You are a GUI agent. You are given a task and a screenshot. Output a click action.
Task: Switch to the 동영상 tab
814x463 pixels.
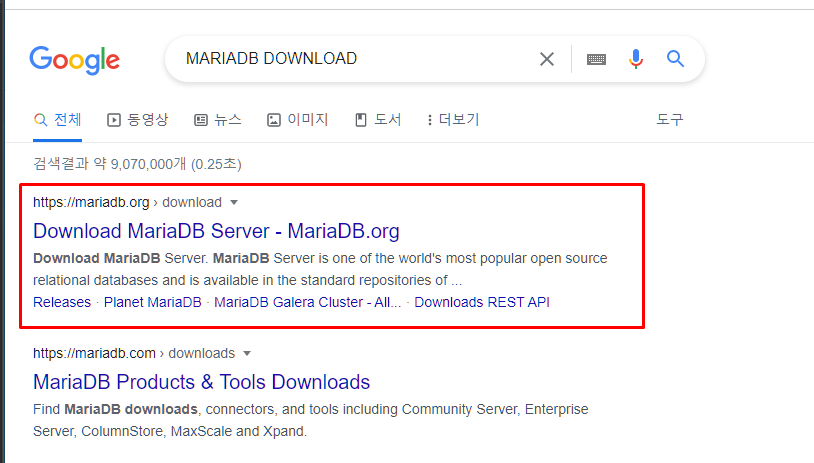click(138, 120)
